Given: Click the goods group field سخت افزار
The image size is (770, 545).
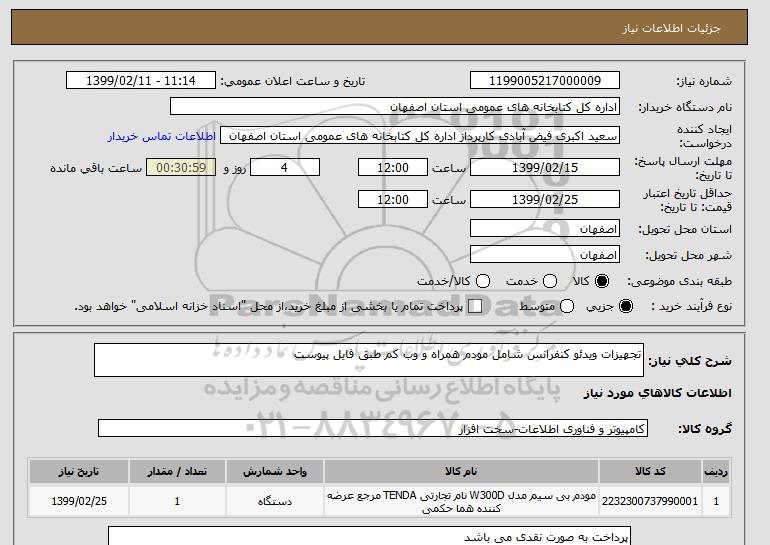Looking at the screenshot, I should [x=373, y=428].
